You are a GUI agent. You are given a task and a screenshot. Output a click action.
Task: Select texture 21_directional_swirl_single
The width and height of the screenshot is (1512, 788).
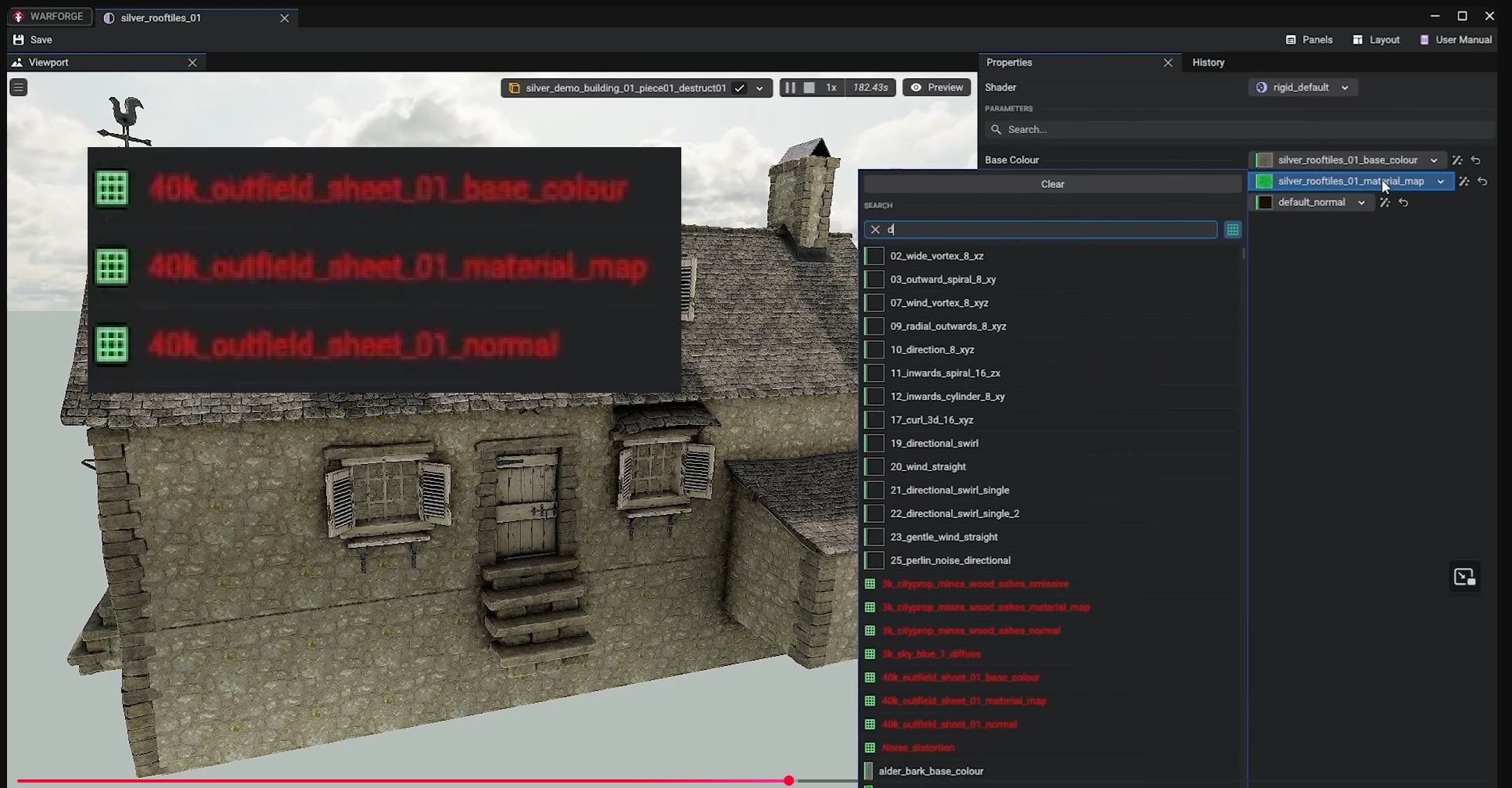point(1052,491)
